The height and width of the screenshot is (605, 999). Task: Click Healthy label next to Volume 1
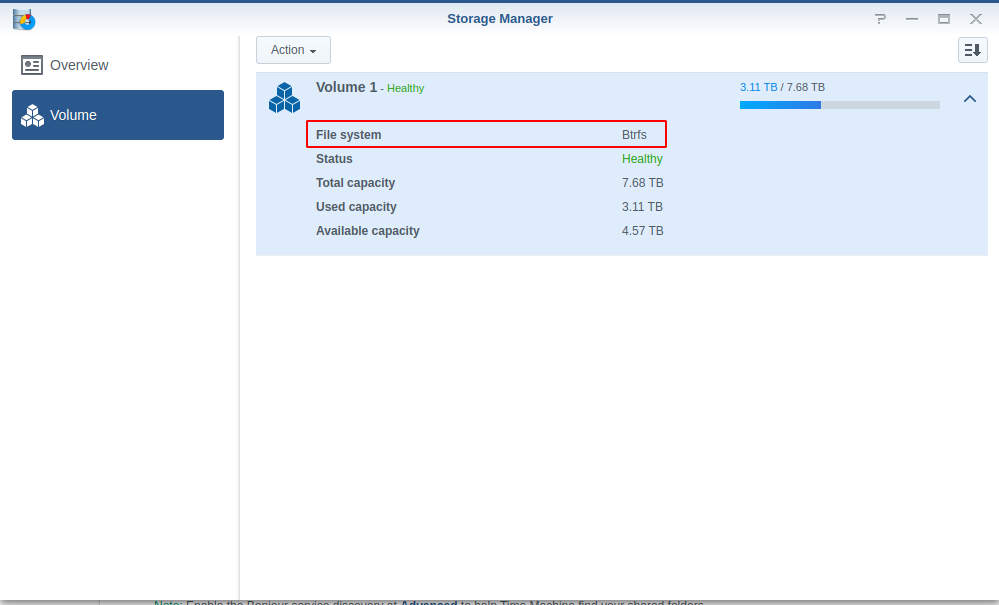point(405,89)
